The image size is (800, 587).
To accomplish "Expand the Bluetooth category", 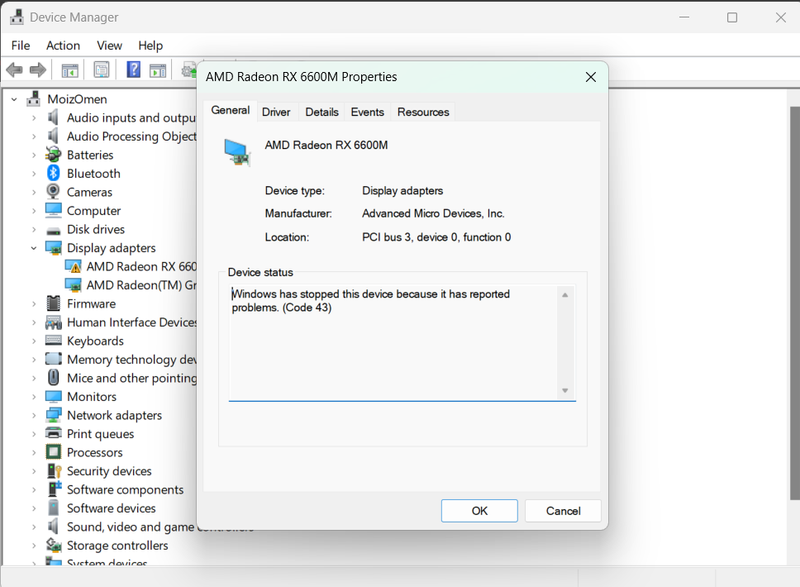I will point(34,173).
